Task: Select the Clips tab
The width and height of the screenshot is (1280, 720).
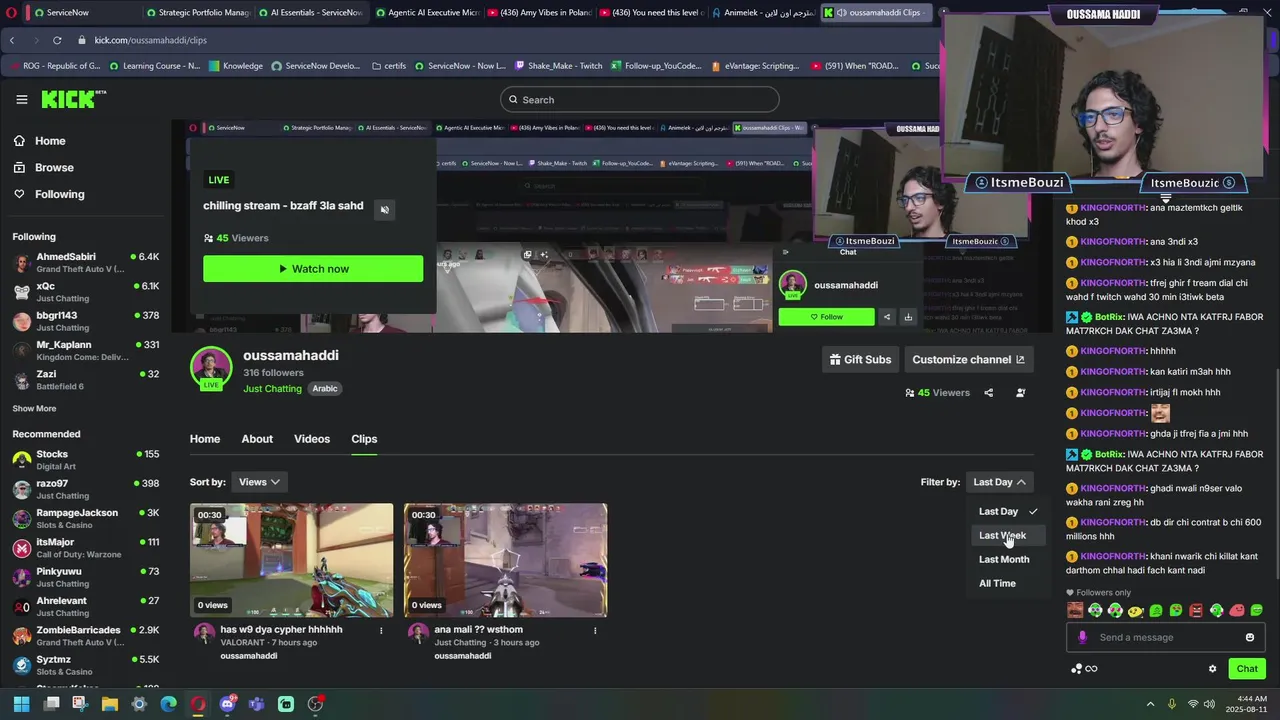Action: [364, 439]
